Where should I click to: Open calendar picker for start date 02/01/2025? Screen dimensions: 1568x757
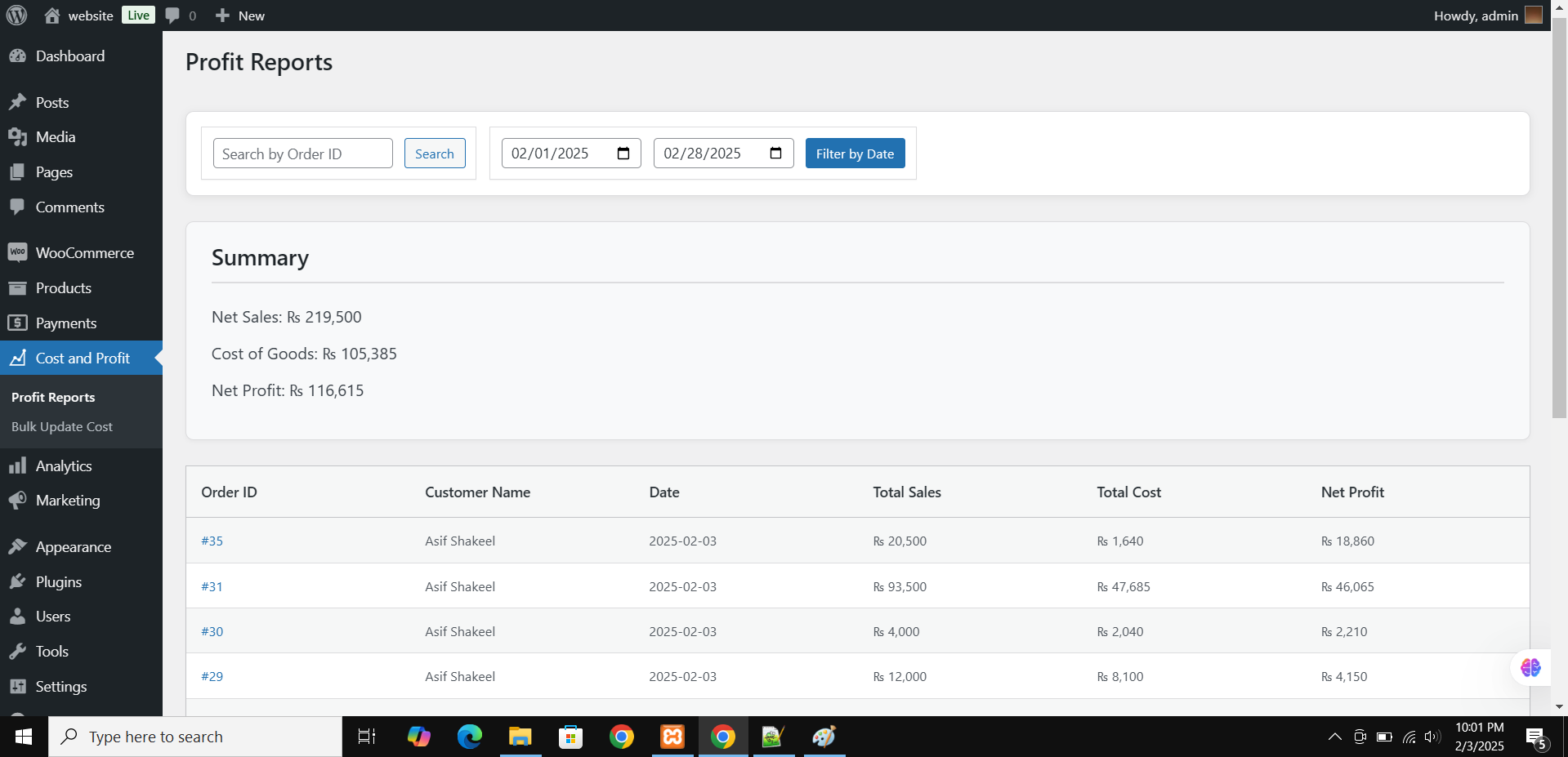(x=623, y=154)
